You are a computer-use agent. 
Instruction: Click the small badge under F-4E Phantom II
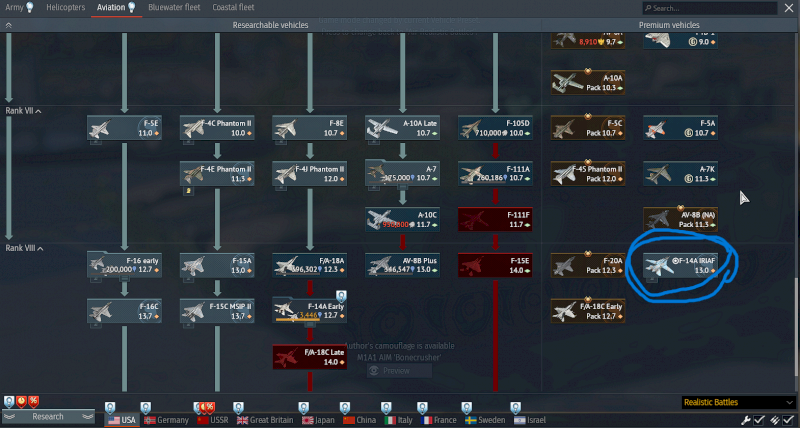pyautogui.click(x=188, y=190)
